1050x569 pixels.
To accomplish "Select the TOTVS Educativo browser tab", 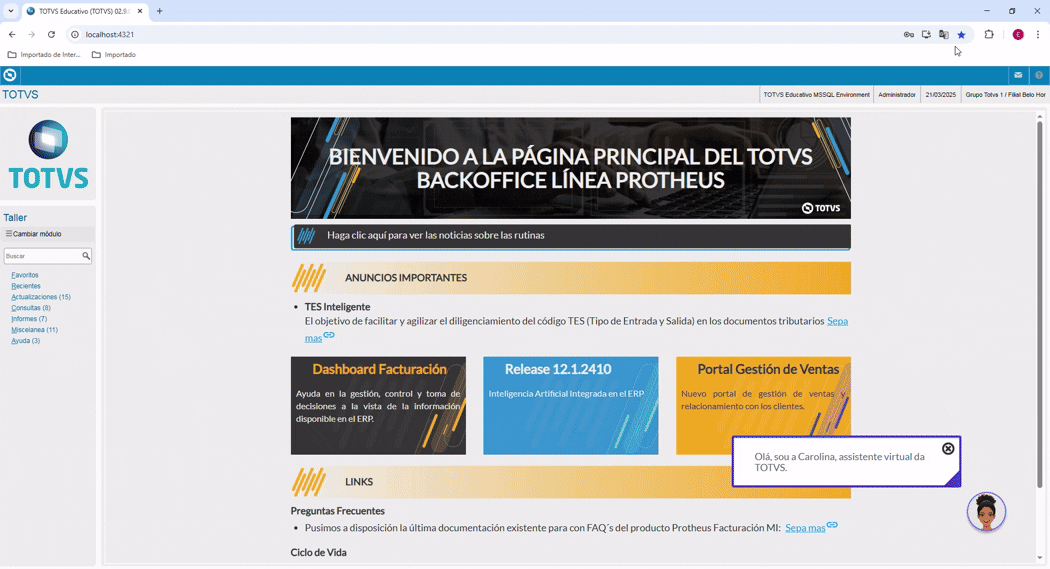I will tap(84, 11).
